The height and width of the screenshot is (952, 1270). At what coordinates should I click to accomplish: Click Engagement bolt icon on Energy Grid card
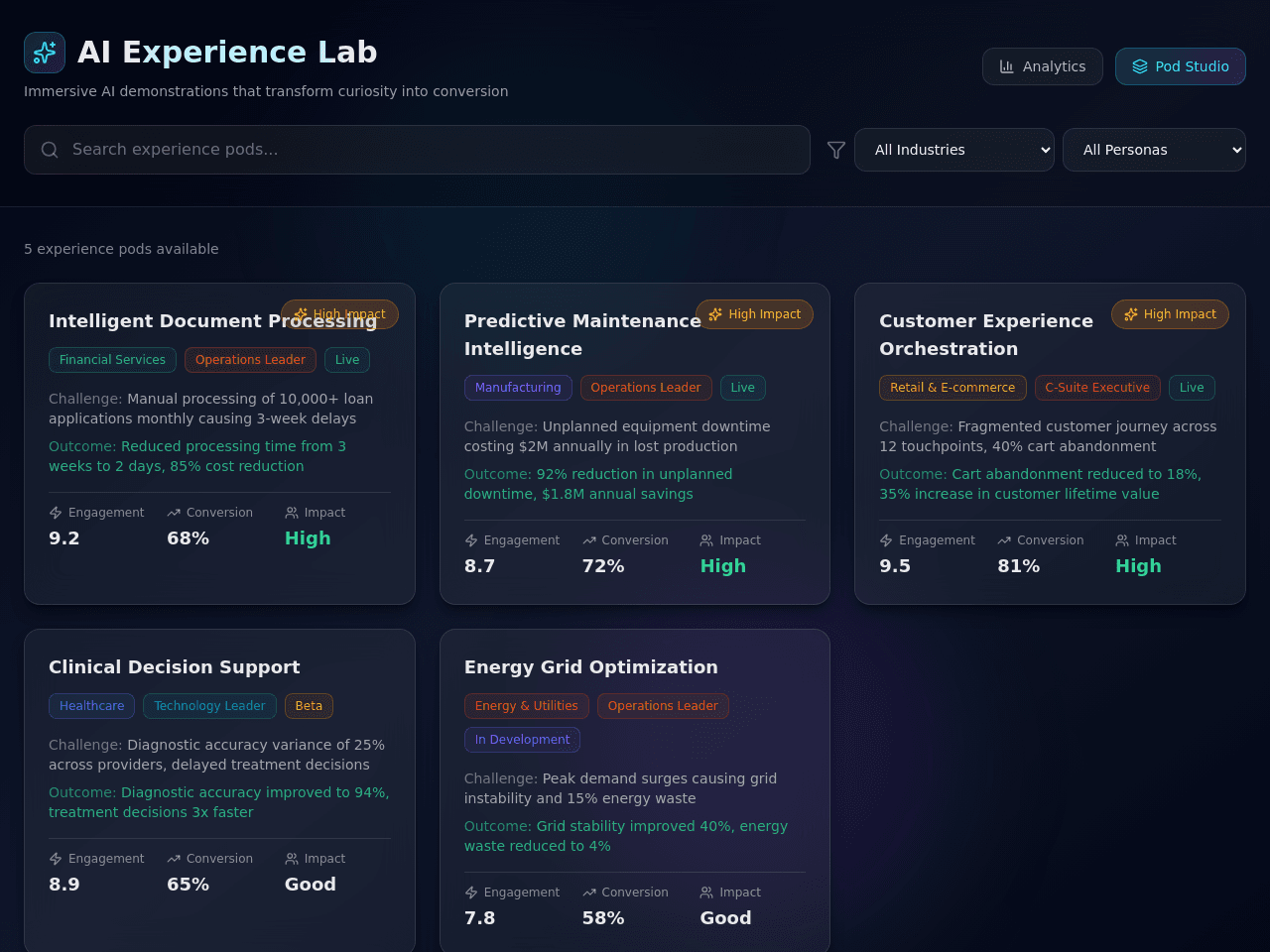[x=471, y=892]
